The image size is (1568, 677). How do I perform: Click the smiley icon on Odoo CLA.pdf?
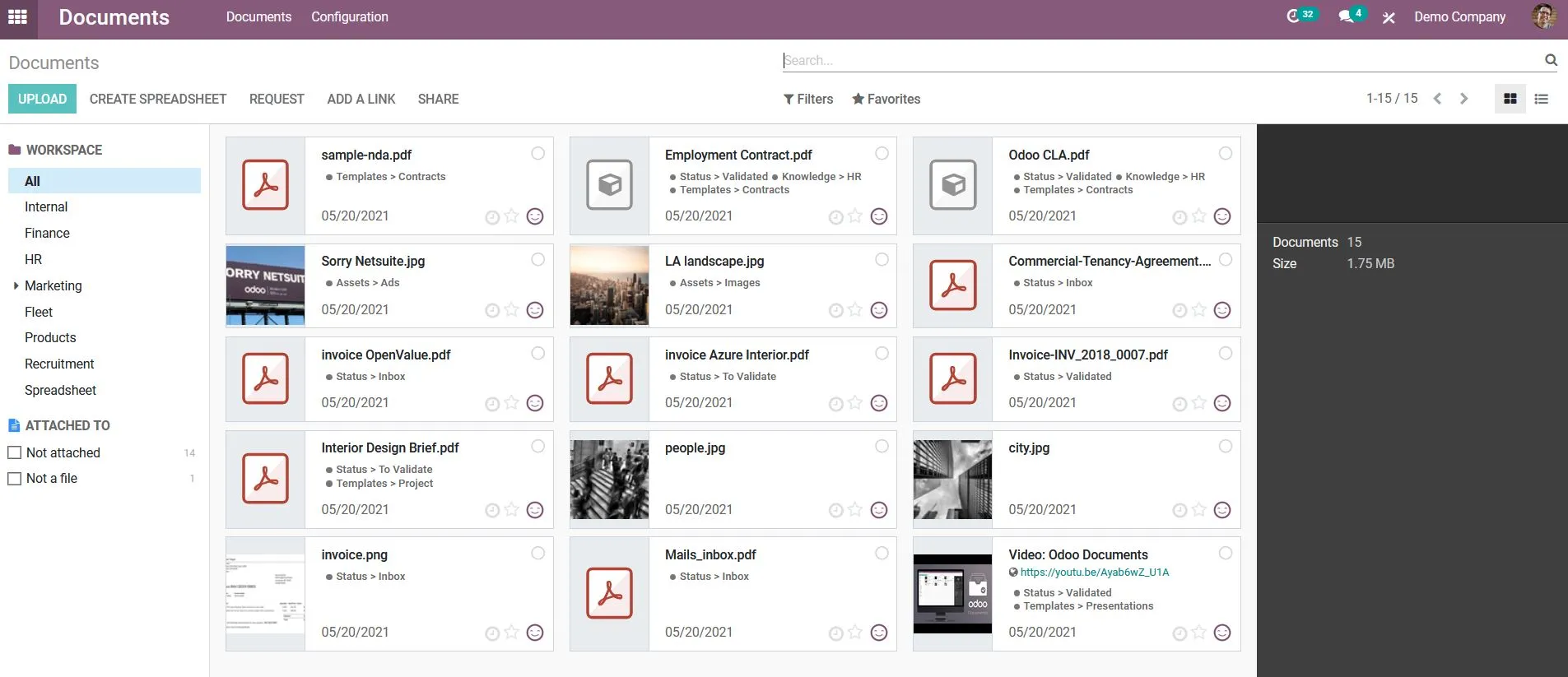click(x=1222, y=216)
